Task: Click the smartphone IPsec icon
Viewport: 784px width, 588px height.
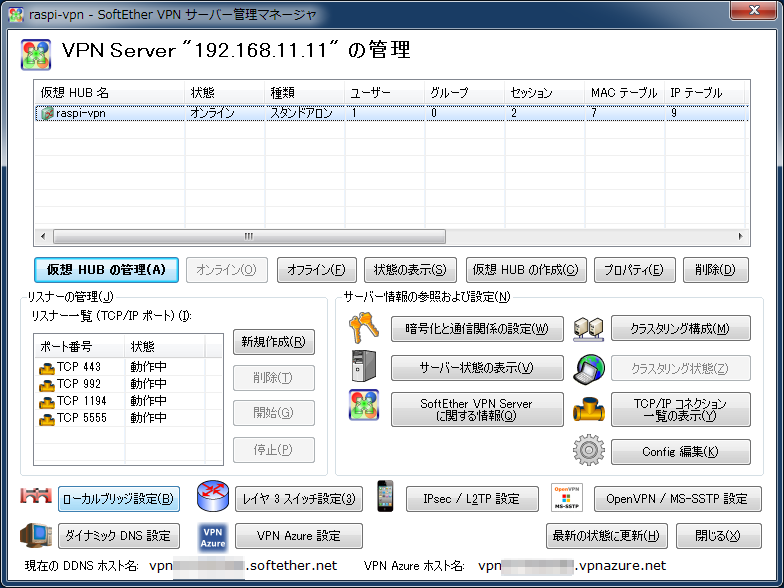Action: pos(385,496)
